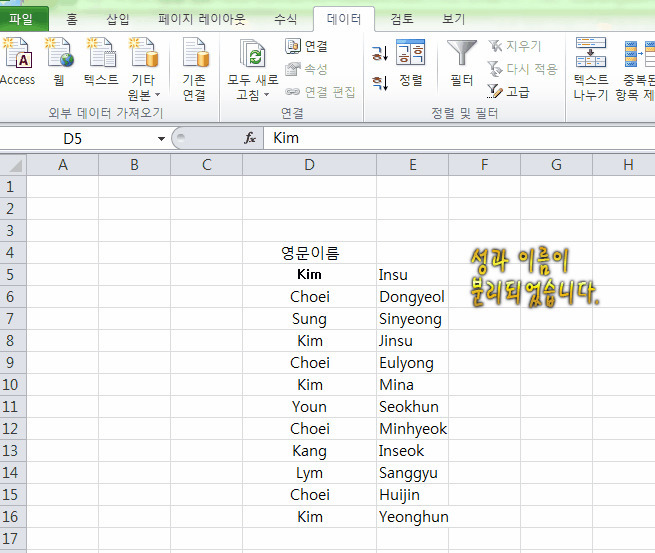Click the insert function fx button
The image size is (655, 553).
tap(250, 138)
